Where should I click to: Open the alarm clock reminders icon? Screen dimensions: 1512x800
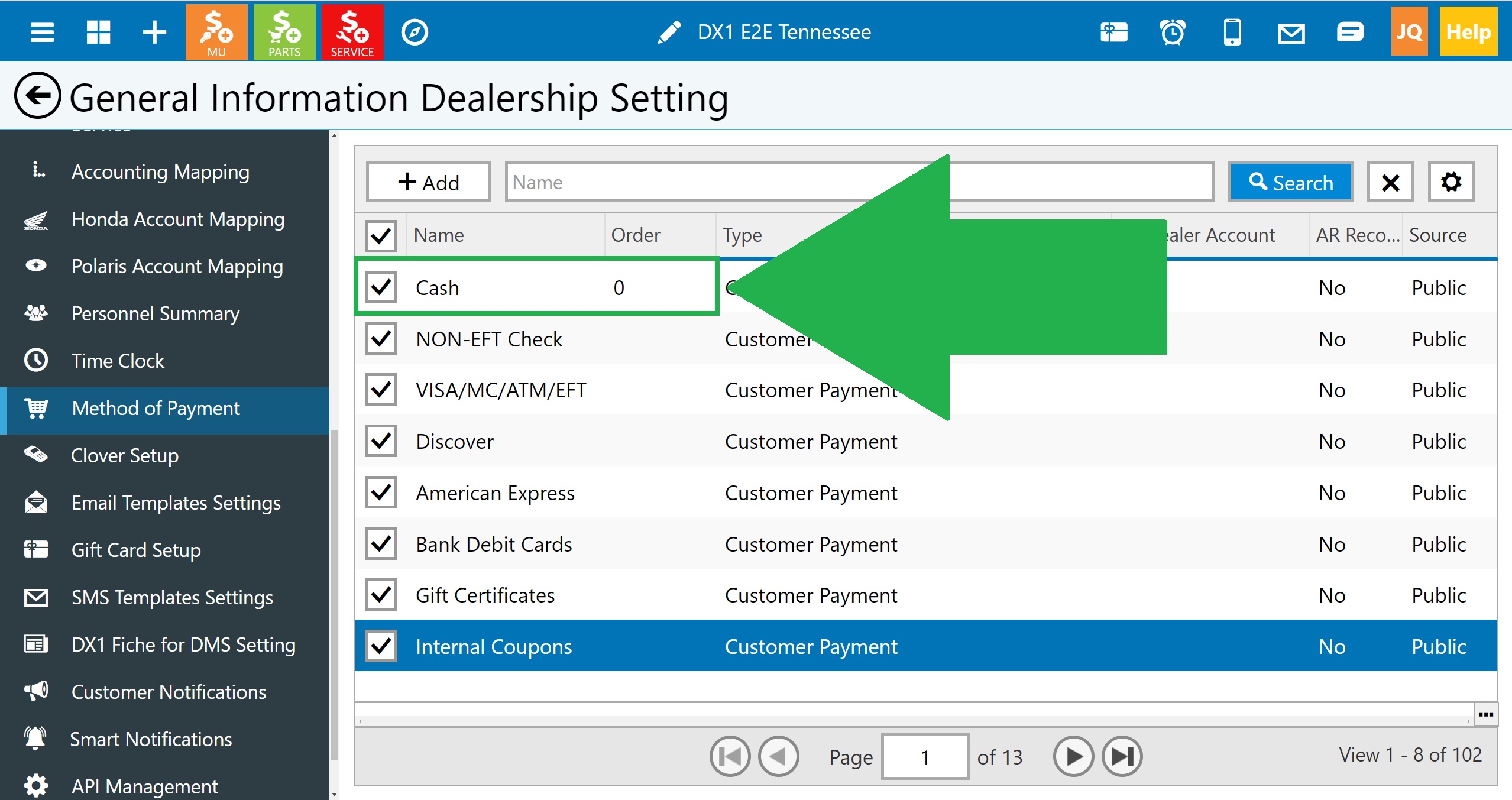1172,32
